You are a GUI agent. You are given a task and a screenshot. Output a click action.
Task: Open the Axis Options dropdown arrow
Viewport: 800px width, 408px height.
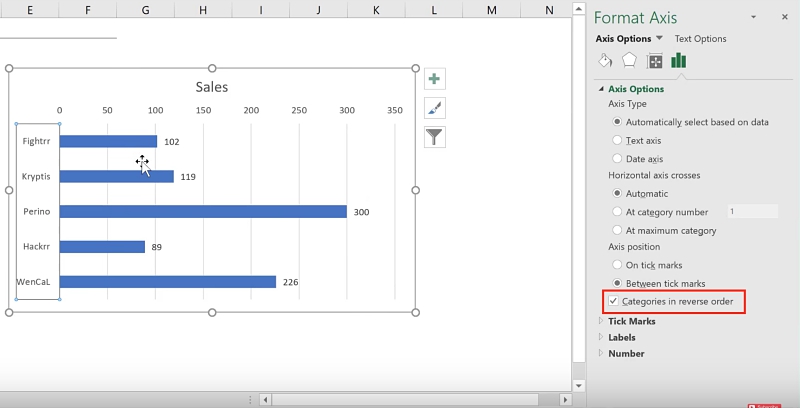[x=659, y=39]
